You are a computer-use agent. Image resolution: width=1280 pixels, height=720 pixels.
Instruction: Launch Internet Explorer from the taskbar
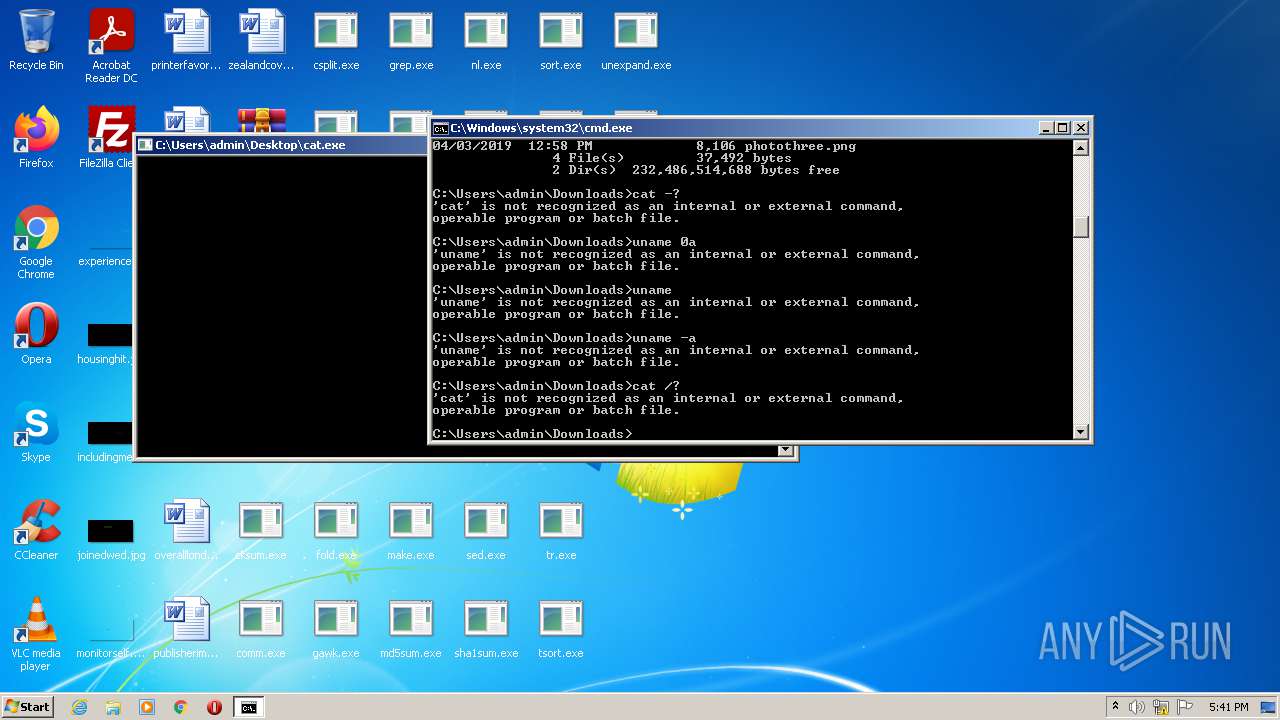[79, 707]
